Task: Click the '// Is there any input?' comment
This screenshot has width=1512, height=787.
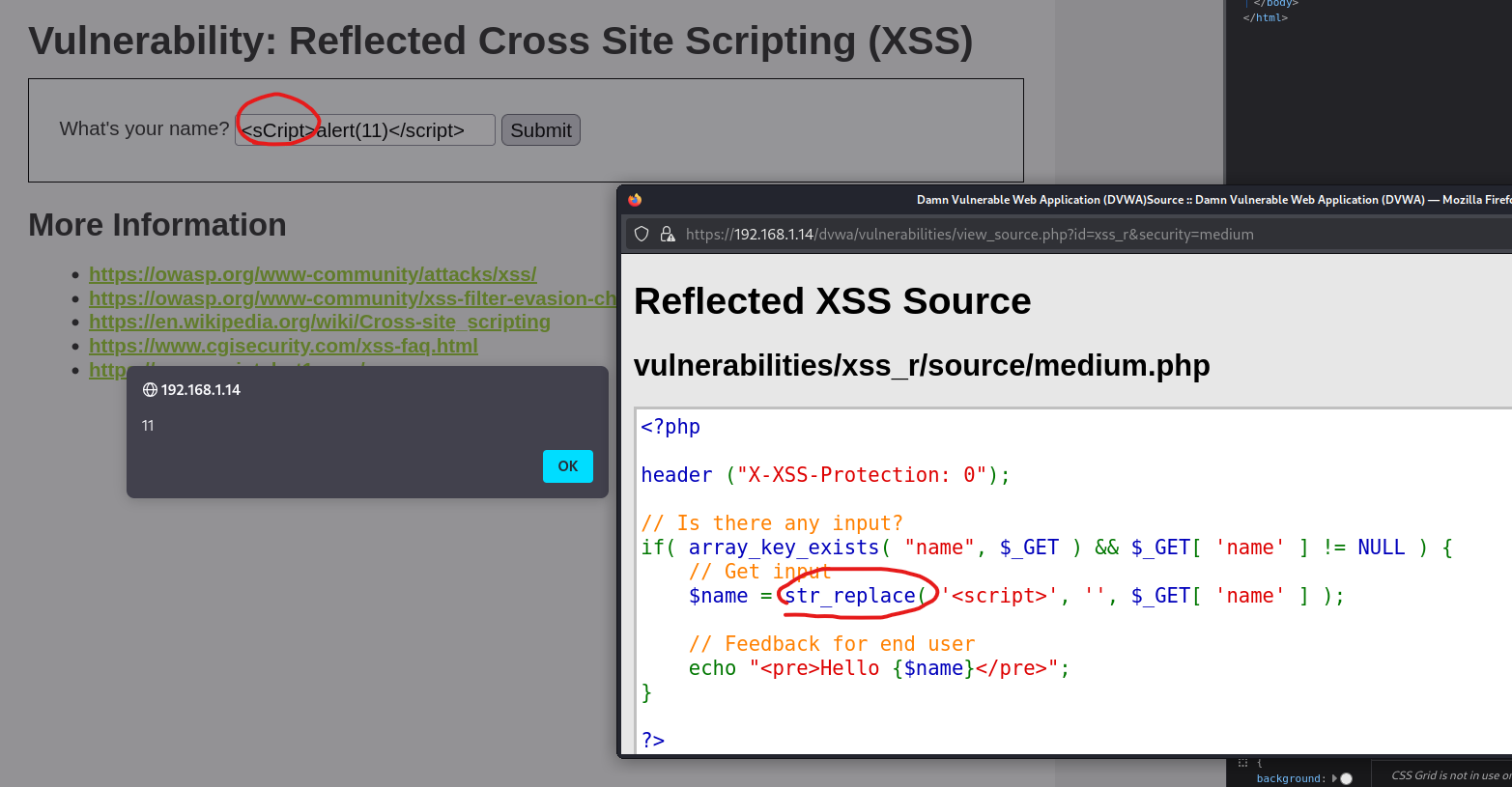Action: [x=772, y=523]
